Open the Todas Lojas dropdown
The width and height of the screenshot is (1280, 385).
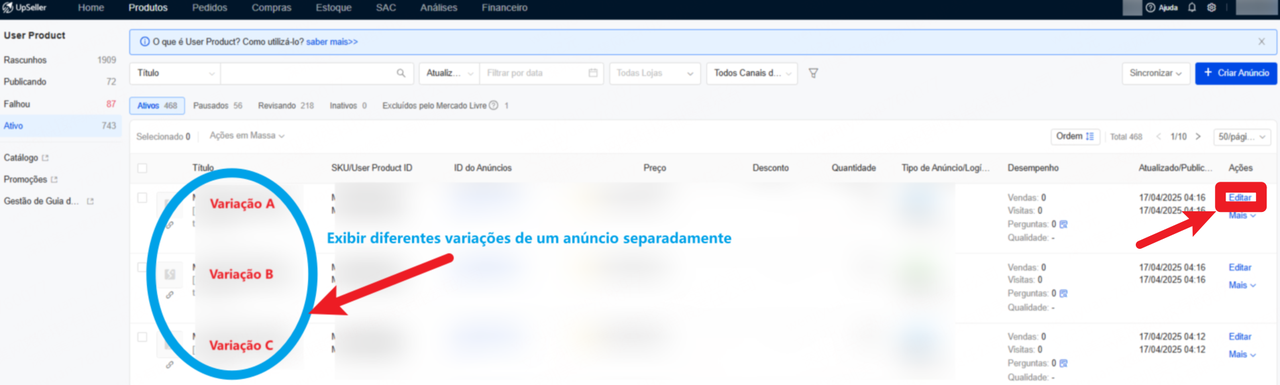[x=655, y=73]
